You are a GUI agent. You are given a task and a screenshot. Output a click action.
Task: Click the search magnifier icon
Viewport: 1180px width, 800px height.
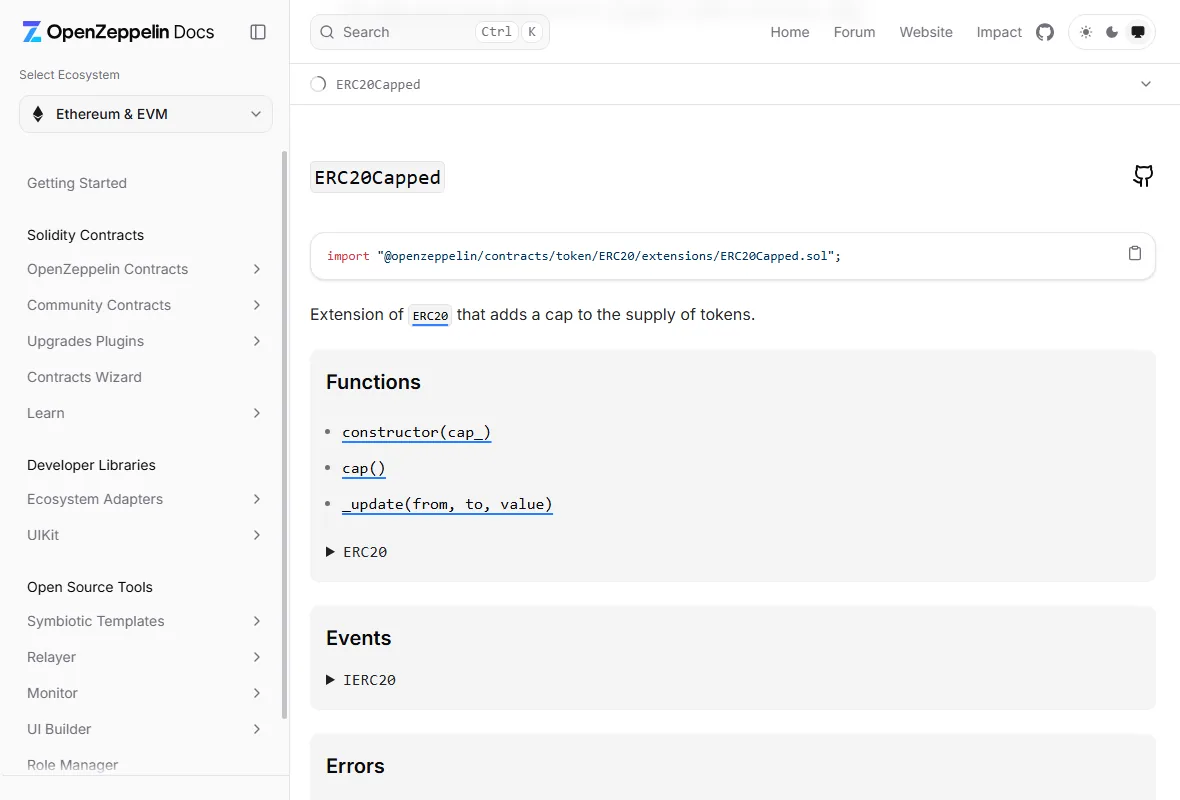coord(327,32)
